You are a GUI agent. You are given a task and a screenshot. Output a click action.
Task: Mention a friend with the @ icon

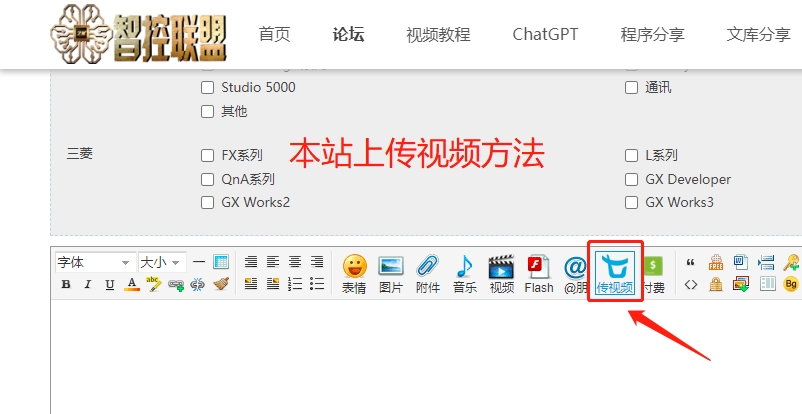[x=575, y=274]
